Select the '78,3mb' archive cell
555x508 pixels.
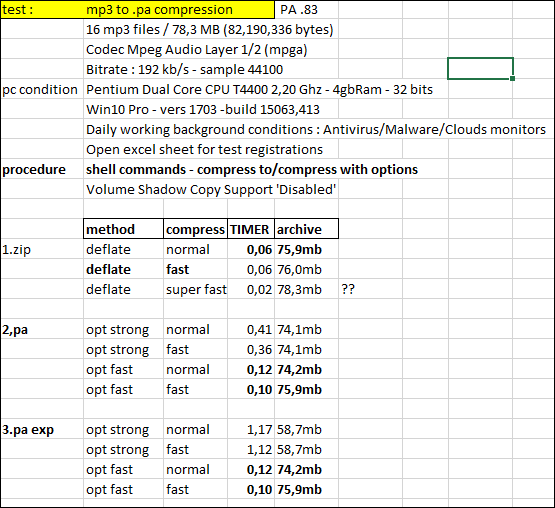(307, 290)
